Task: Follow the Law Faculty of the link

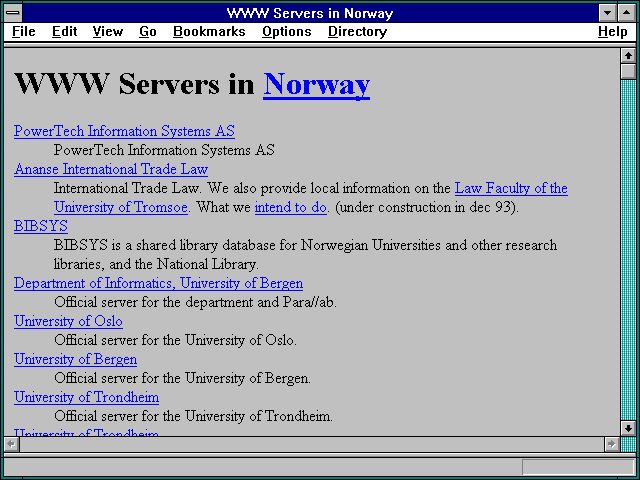Action: (x=511, y=188)
